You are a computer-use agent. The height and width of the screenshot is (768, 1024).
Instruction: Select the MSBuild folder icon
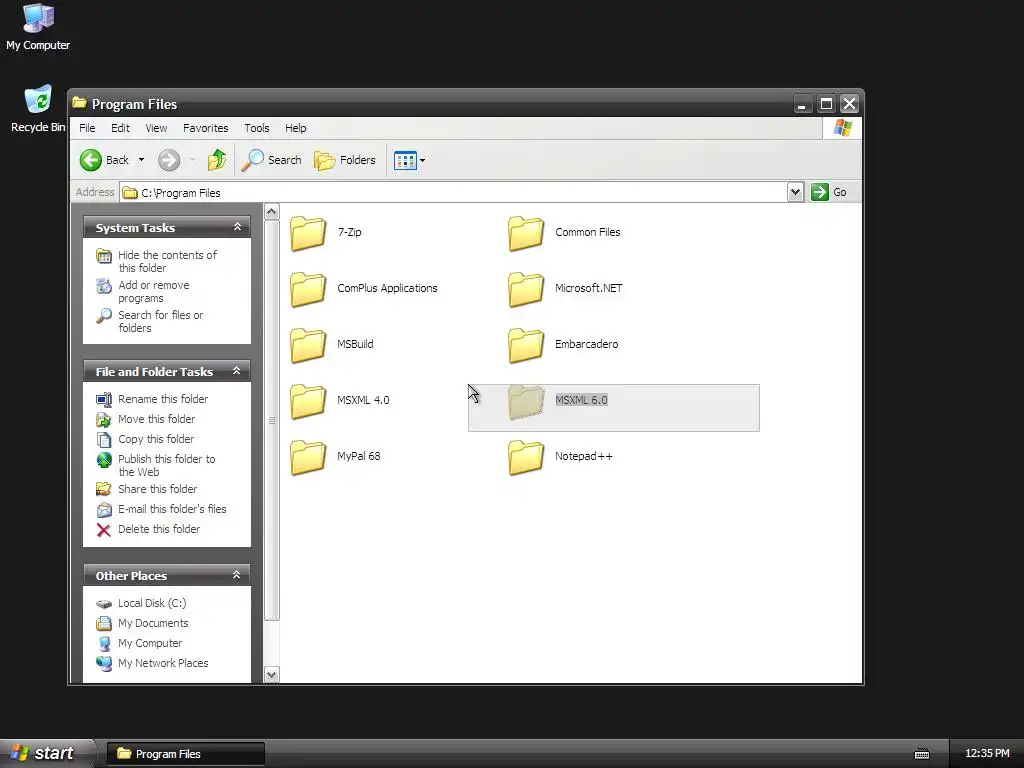tap(308, 345)
